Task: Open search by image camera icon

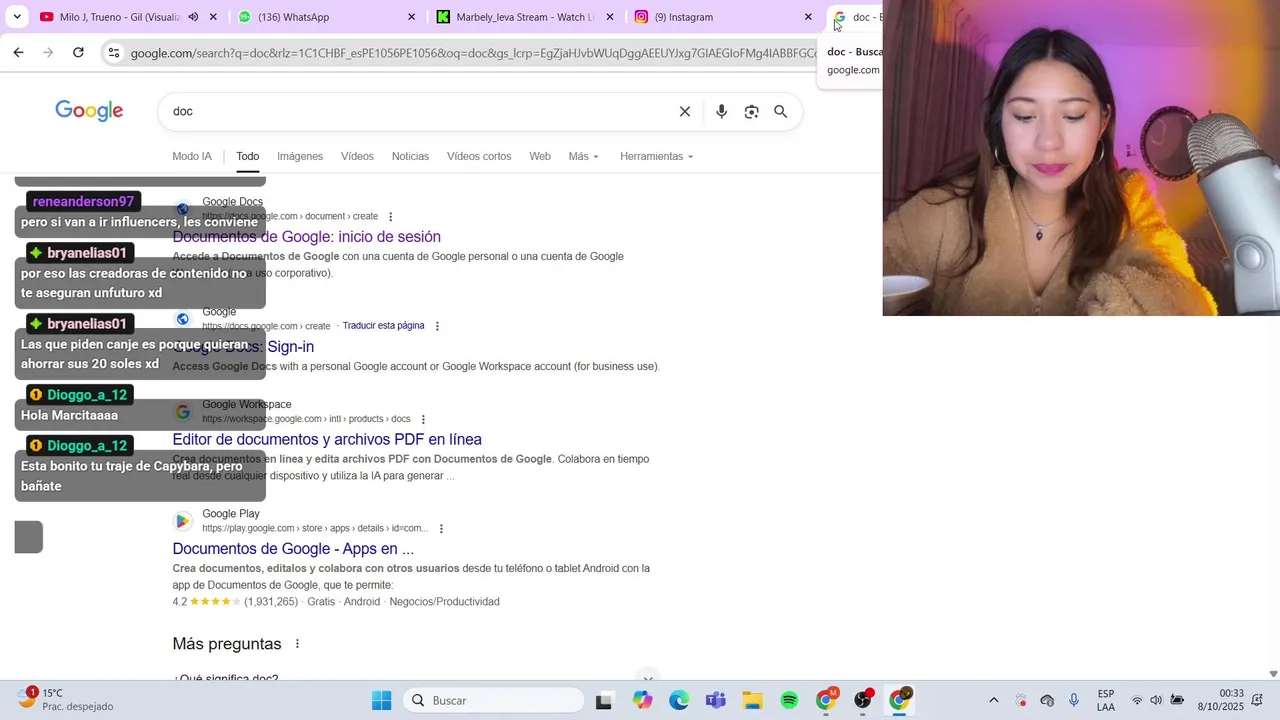Action: [x=751, y=112]
